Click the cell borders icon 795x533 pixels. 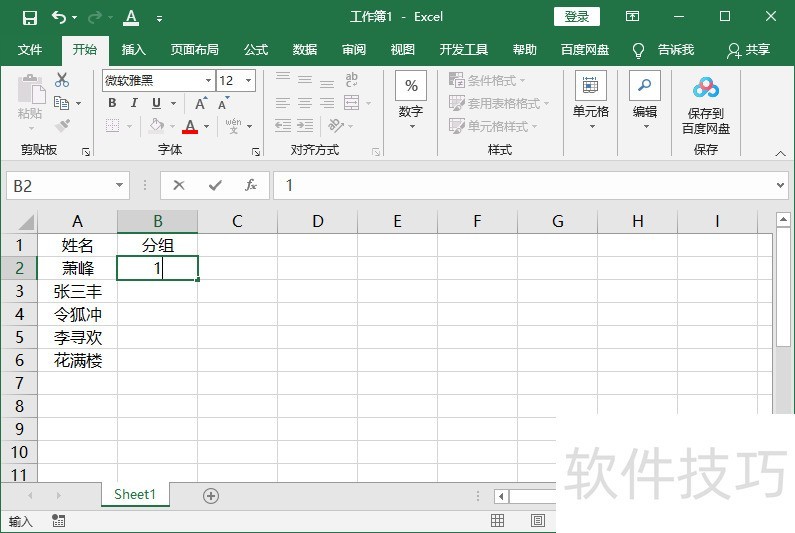pyautogui.click(x=113, y=125)
